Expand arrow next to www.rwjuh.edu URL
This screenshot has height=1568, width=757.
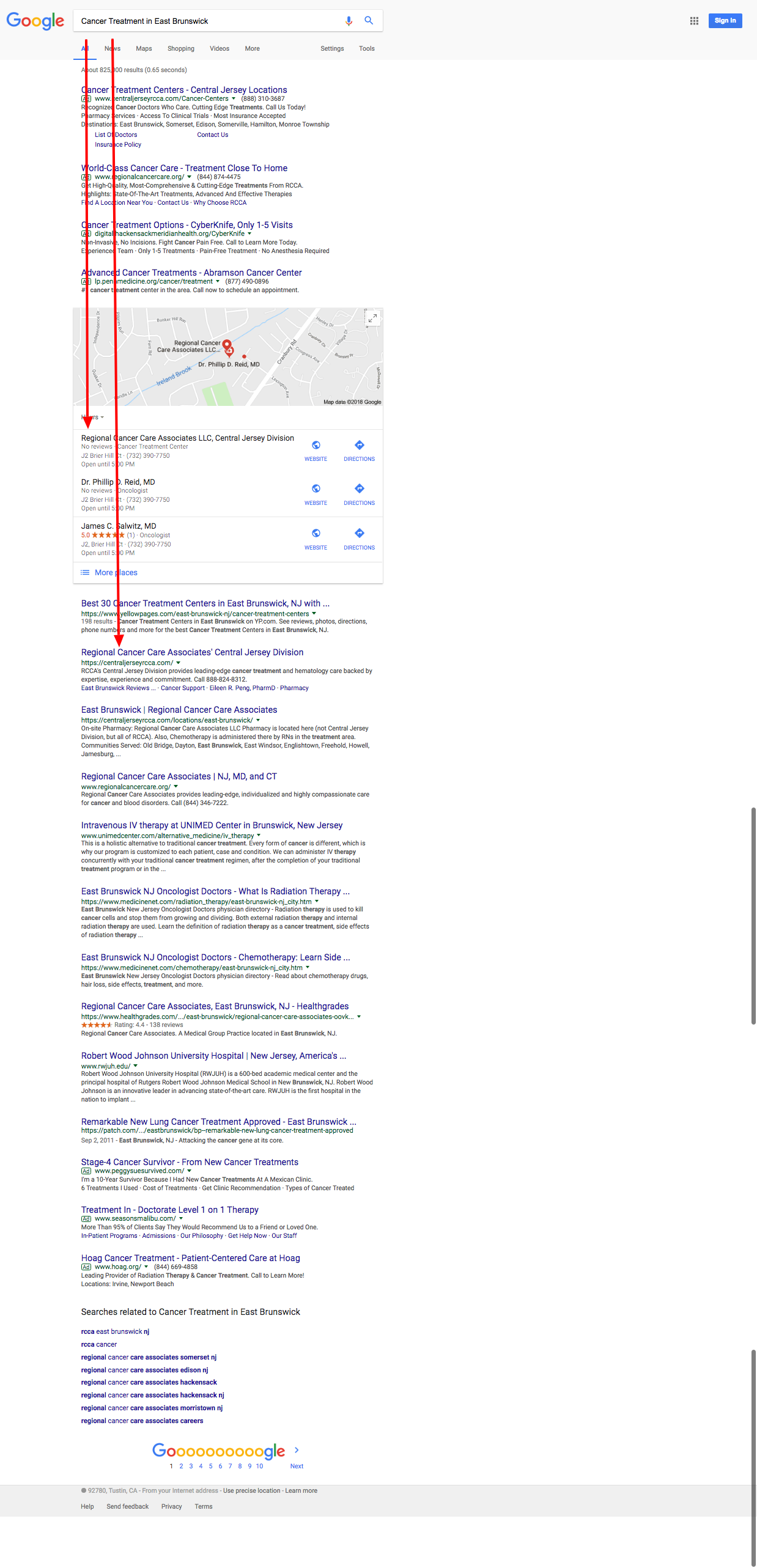click(135, 1066)
